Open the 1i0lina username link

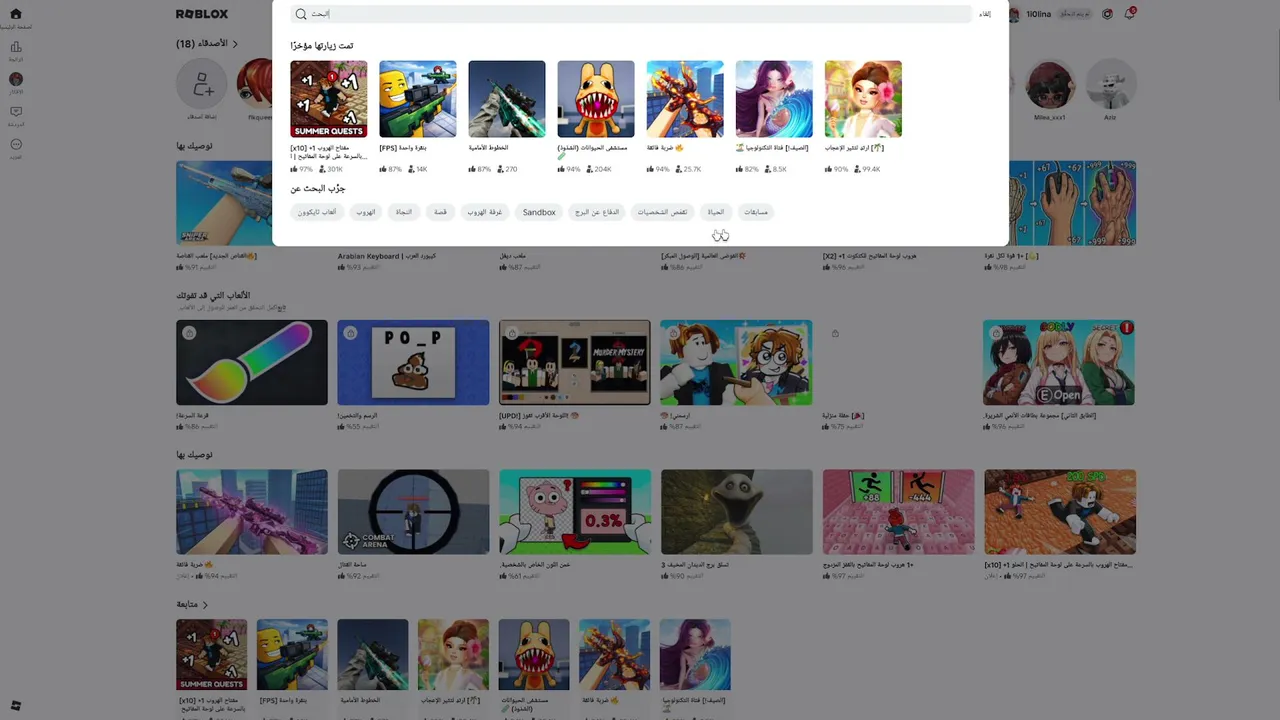coord(1037,14)
